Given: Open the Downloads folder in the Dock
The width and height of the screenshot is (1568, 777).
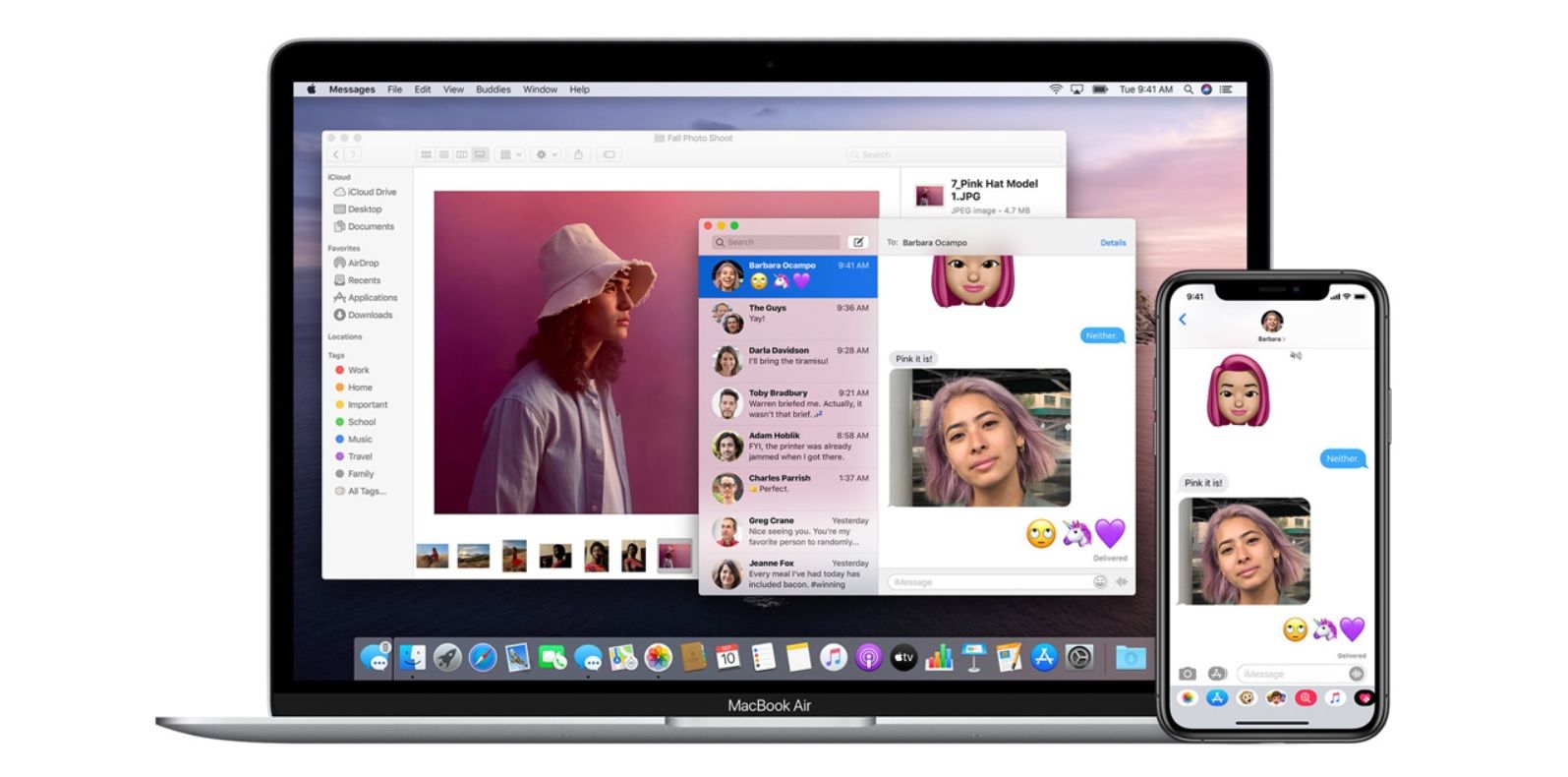Looking at the screenshot, I should point(1131,657).
